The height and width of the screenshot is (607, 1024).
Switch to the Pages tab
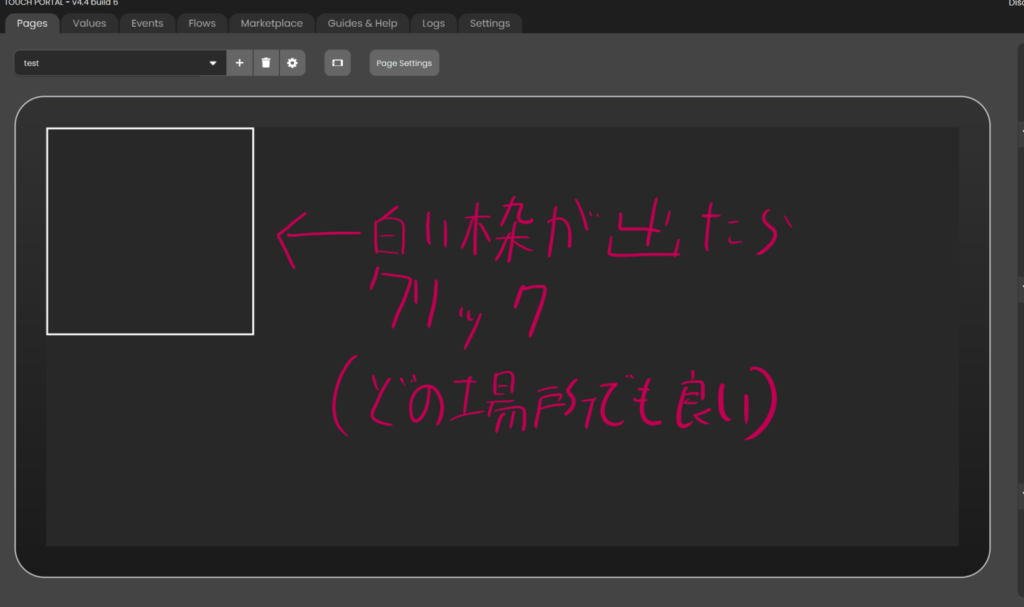point(32,23)
